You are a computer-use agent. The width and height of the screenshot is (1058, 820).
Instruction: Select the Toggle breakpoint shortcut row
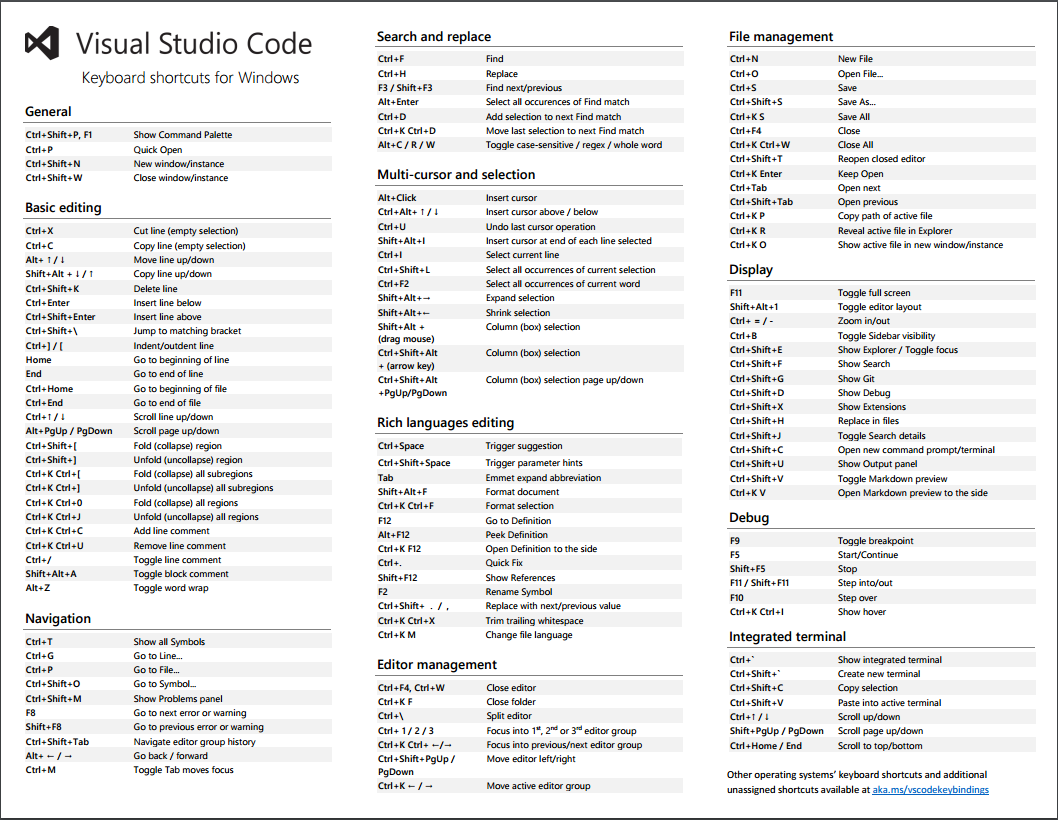coord(880,540)
